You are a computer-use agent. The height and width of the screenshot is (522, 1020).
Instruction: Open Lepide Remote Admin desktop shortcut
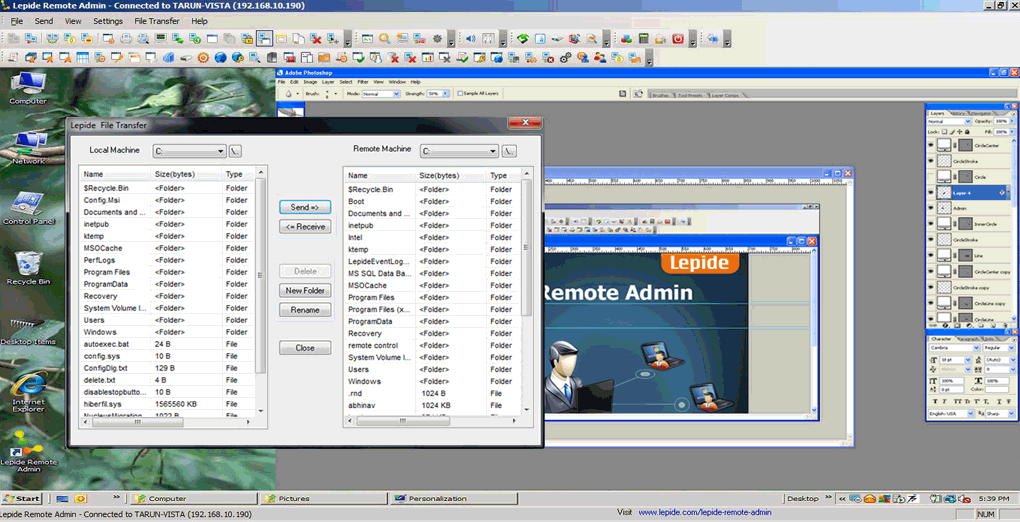pos(29,455)
